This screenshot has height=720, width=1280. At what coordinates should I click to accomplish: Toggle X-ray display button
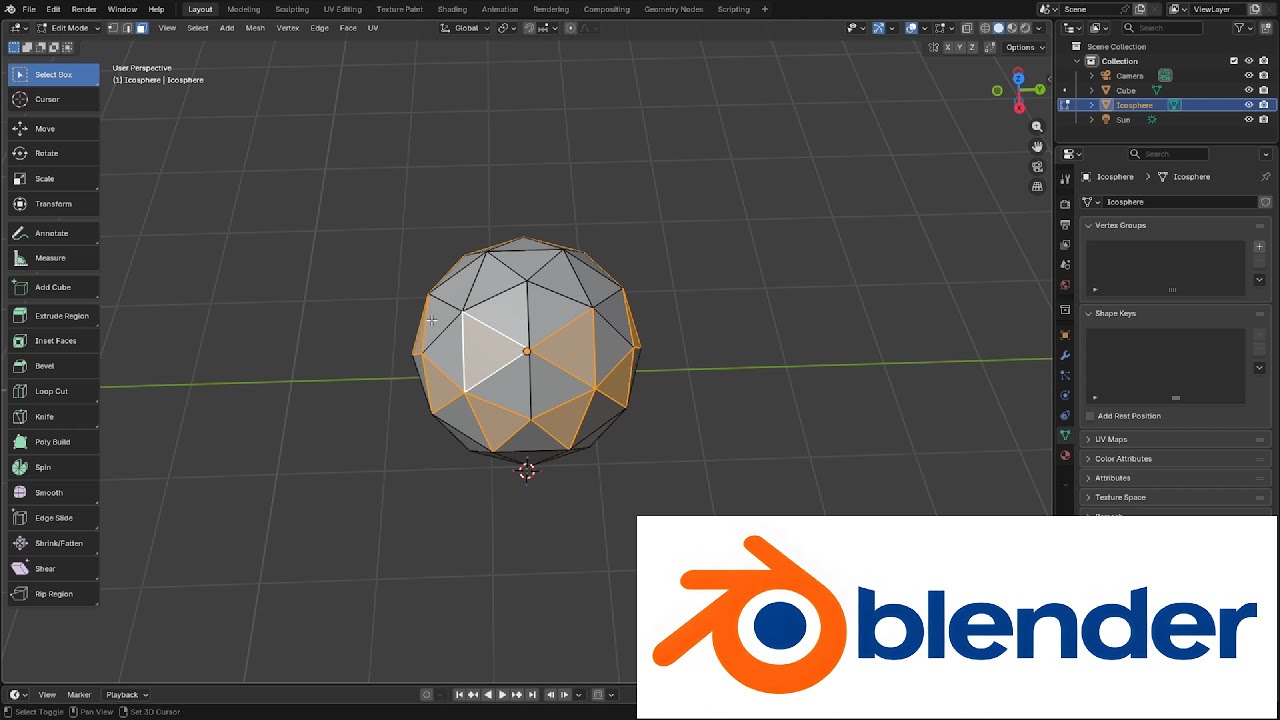[967, 28]
